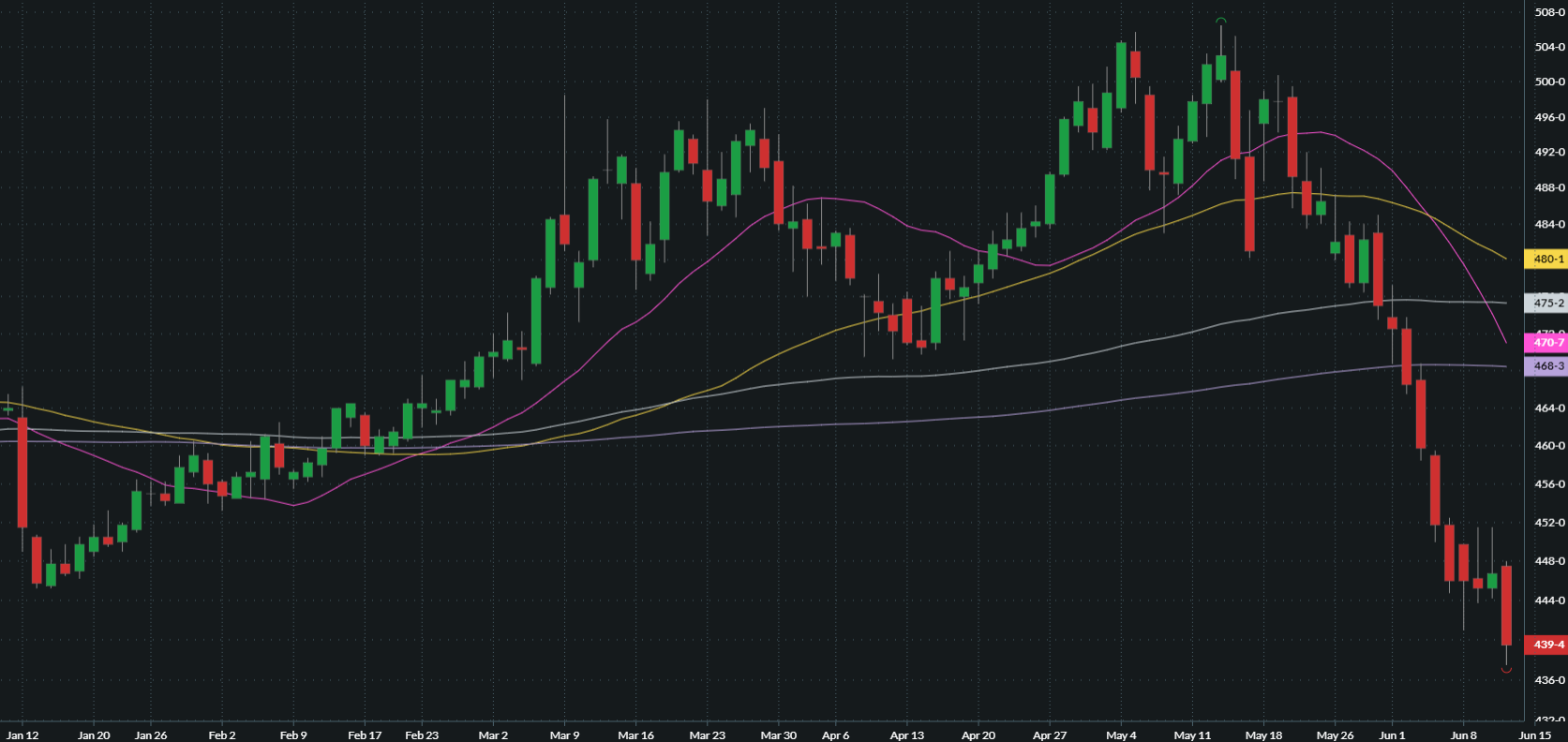The height and width of the screenshot is (742, 1568).
Task: Click the 444-0 price axis label
Action: [x=1549, y=601]
